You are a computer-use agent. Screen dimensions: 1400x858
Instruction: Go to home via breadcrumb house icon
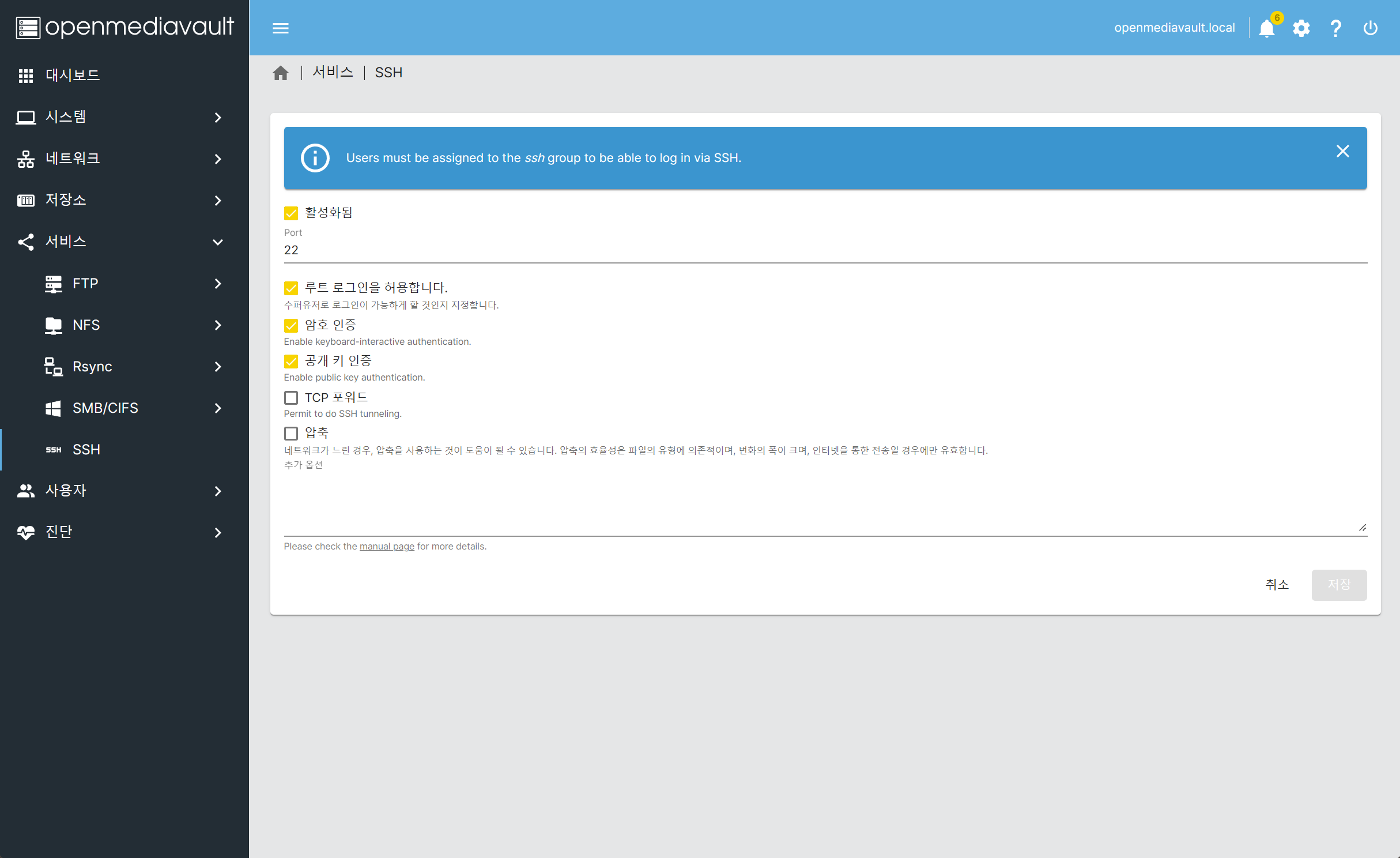pyautogui.click(x=281, y=73)
